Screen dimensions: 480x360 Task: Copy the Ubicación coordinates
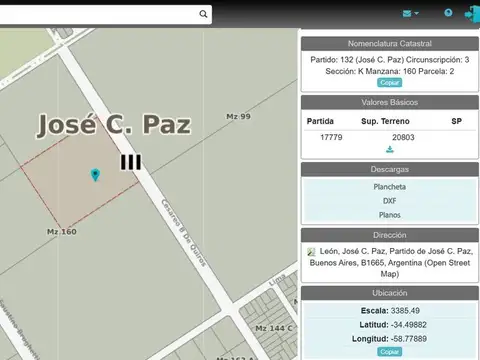[389, 352]
